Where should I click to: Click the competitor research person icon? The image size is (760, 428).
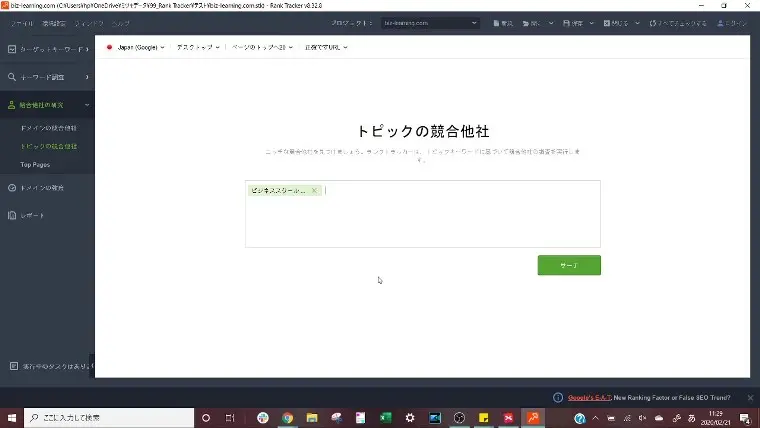coord(11,104)
